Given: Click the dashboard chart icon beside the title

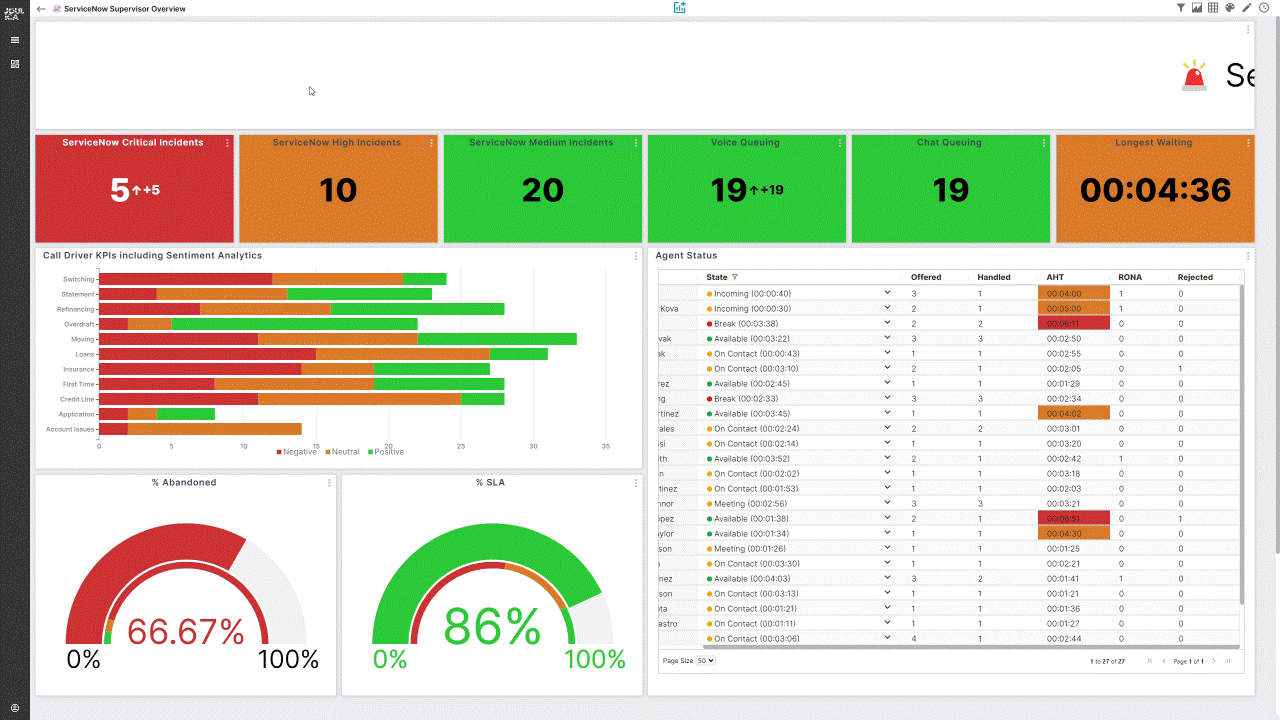Looking at the screenshot, I should click(x=56, y=8).
